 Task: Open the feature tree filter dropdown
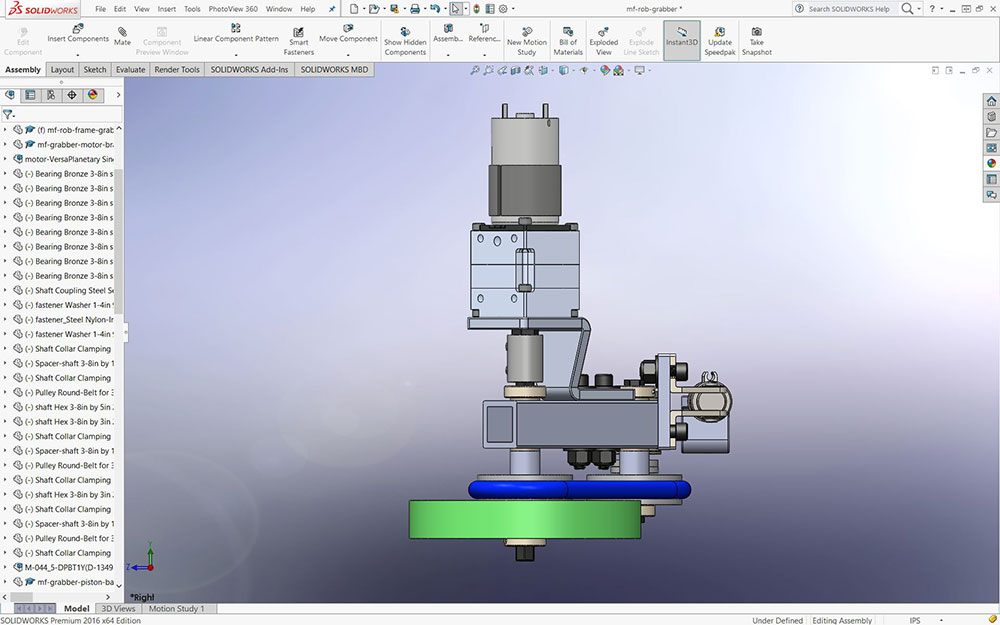(9, 115)
